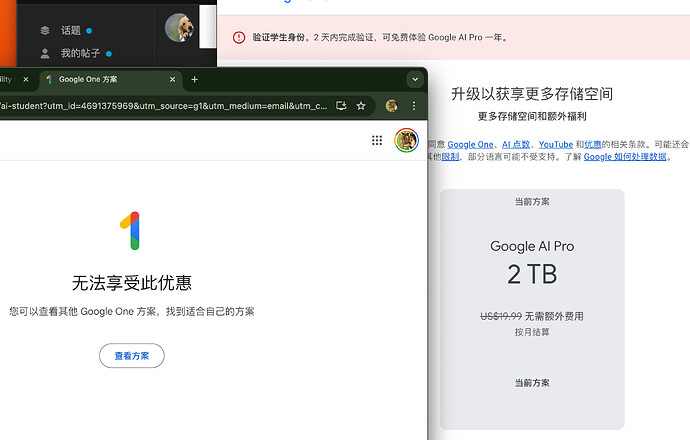The image size is (690, 440).
Task: Open Chrome profile avatar in toolbar
Action: [391, 106]
